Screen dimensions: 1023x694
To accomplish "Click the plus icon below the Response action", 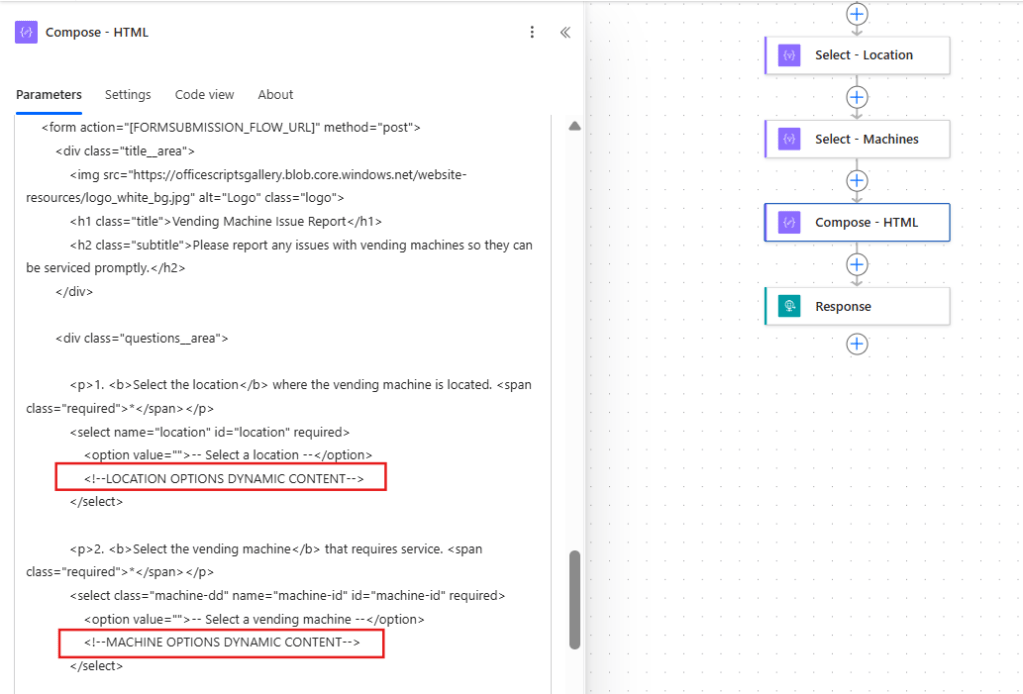I will 856,343.
